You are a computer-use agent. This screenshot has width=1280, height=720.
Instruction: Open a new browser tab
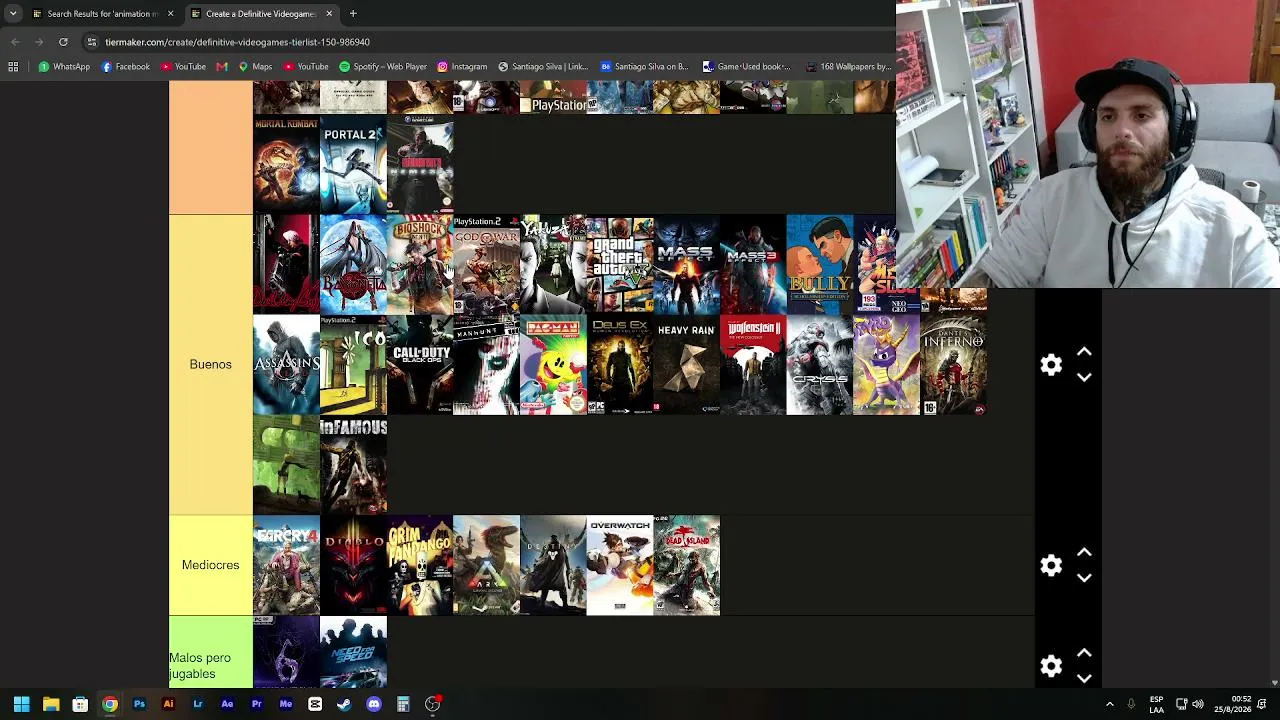(x=353, y=14)
